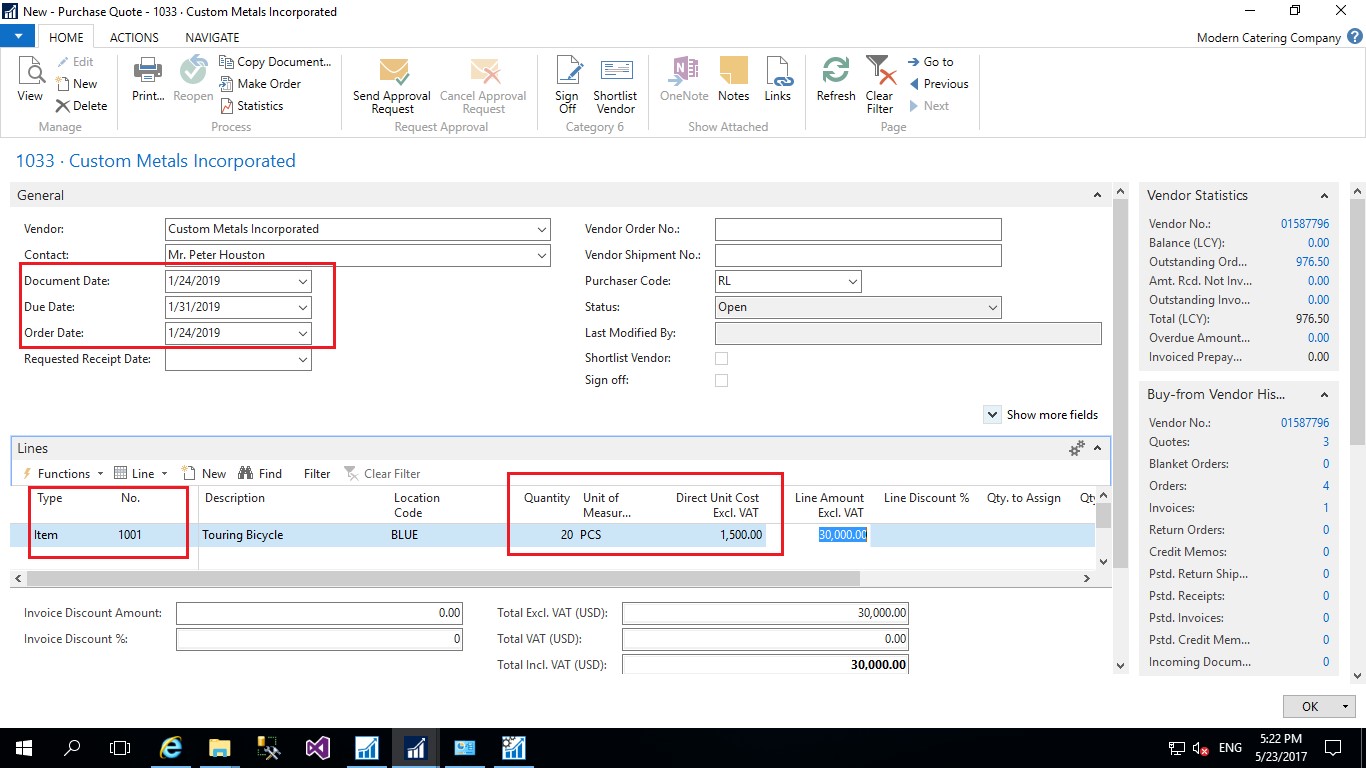Collapse the General section
The width and height of the screenshot is (1366, 768).
point(1097,196)
